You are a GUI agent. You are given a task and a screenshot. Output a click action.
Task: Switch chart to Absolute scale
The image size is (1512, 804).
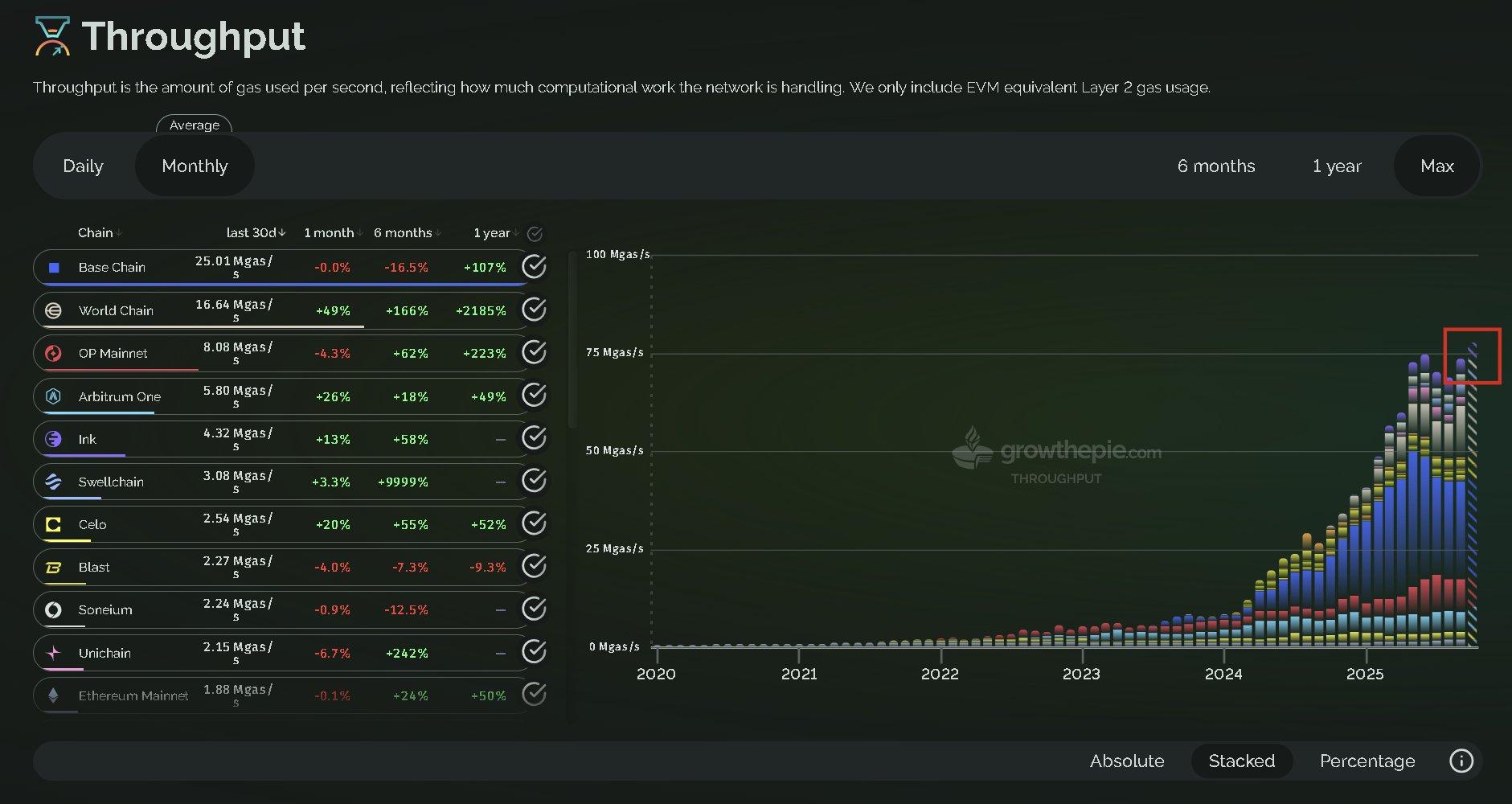pyautogui.click(x=1127, y=761)
